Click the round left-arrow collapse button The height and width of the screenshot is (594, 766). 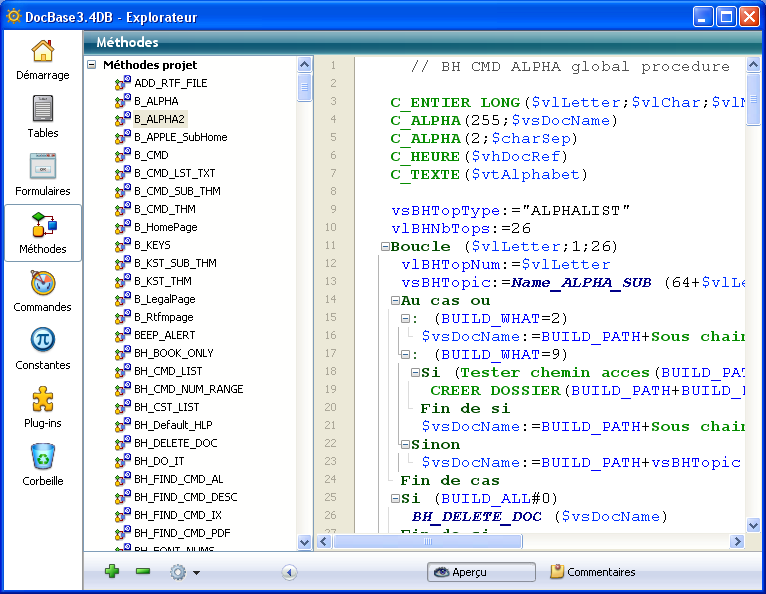coord(289,572)
